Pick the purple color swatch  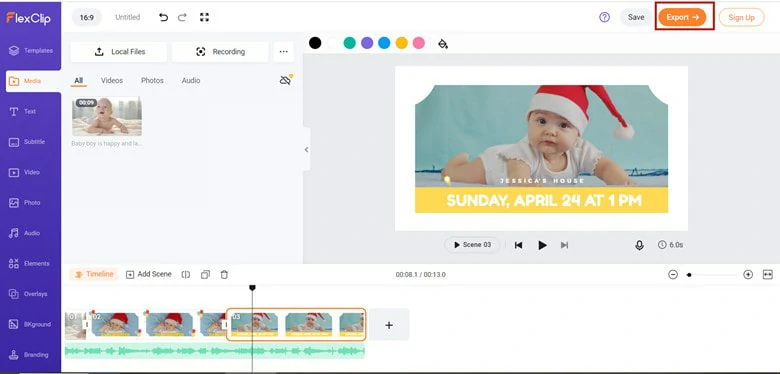(x=367, y=43)
